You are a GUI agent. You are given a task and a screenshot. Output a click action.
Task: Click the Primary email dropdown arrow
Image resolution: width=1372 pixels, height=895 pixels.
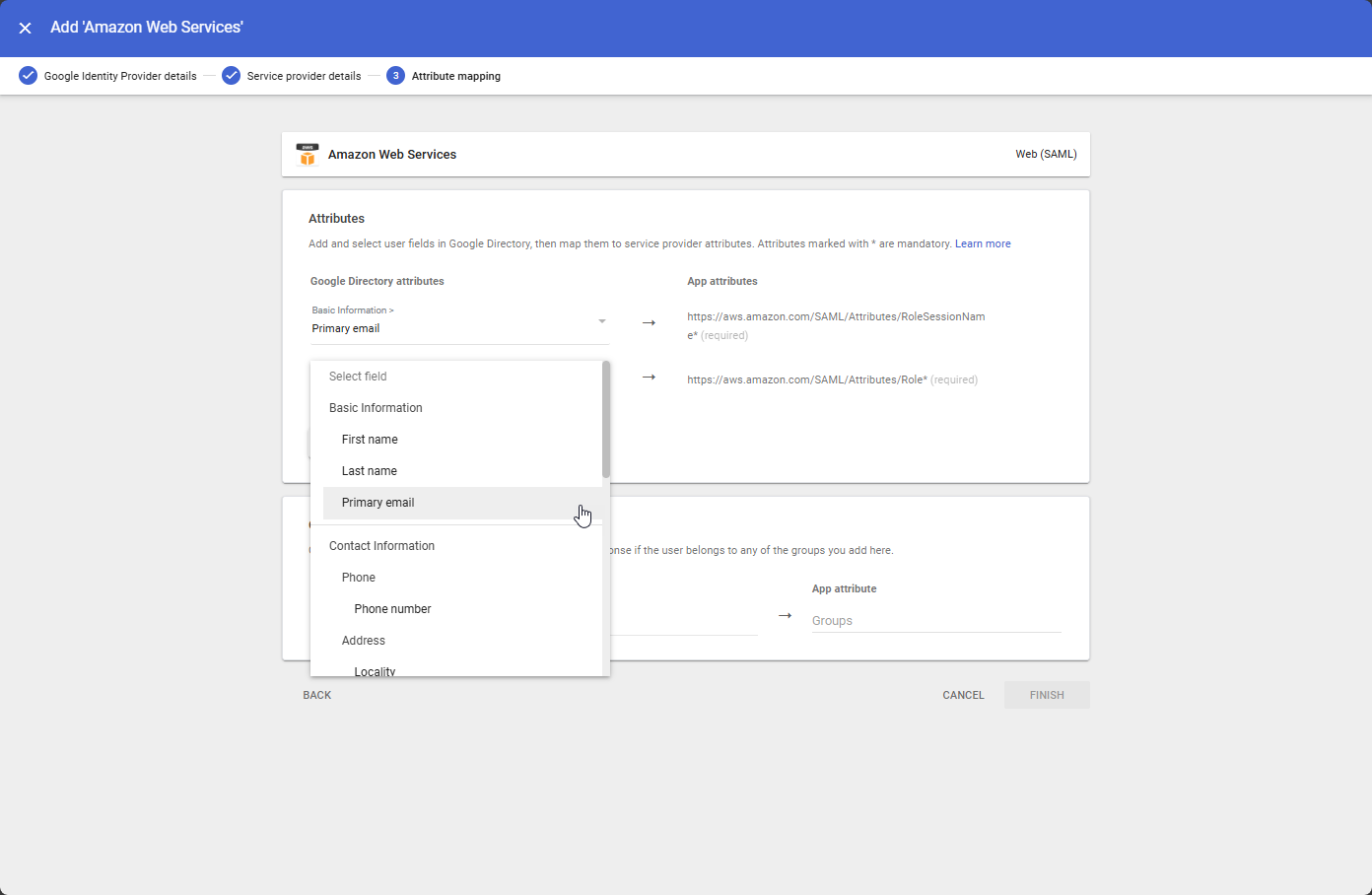(601, 321)
